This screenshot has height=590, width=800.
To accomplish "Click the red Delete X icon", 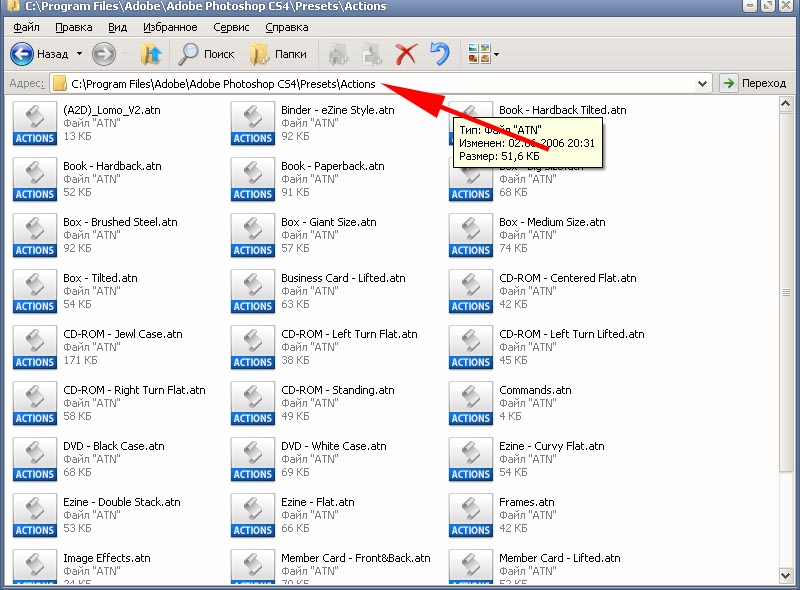I will pyautogui.click(x=406, y=54).
